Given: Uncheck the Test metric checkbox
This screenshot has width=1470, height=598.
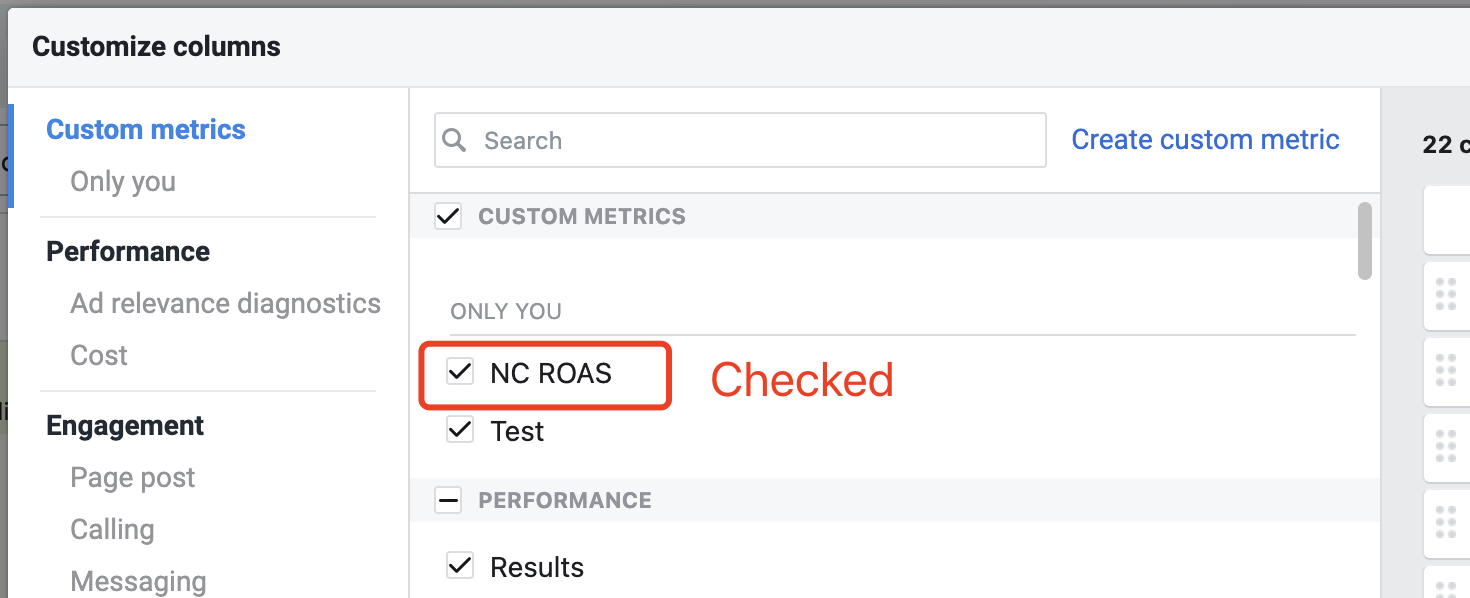Looking at the screenshot, I should 460,431.
